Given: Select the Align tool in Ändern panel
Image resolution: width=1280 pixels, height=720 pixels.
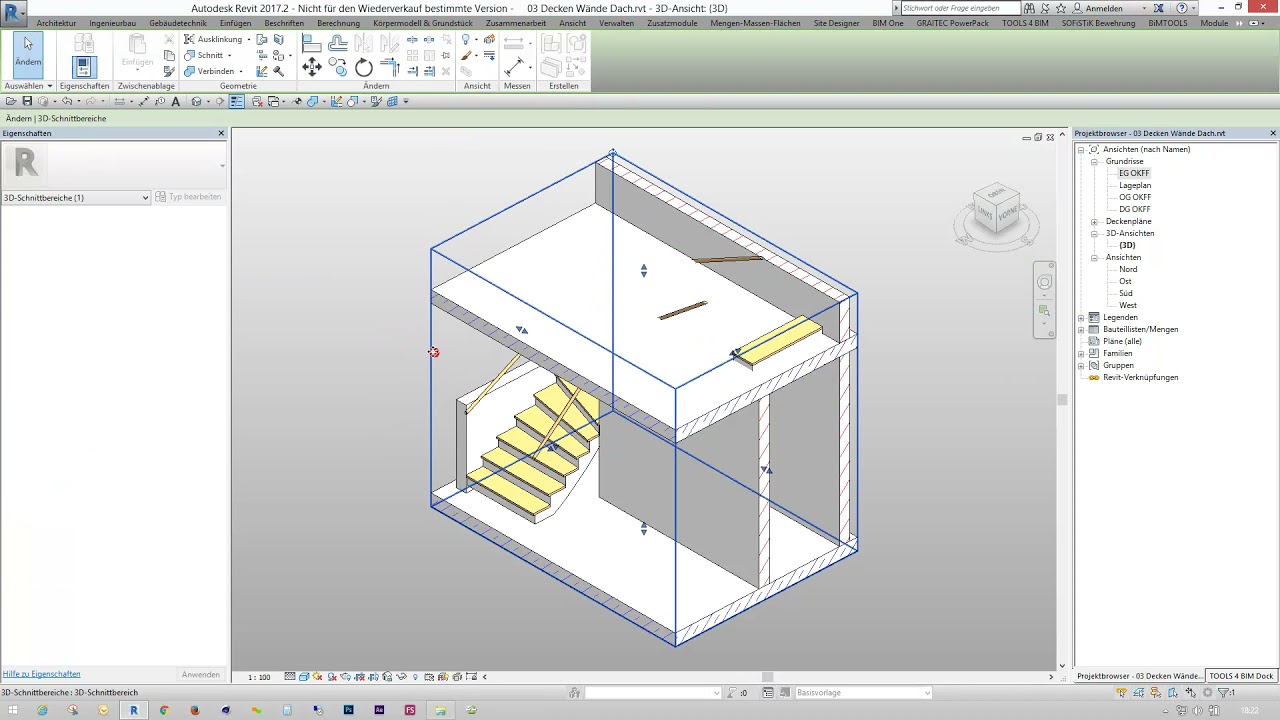Looking at the screenshot, I should [312, 42].
